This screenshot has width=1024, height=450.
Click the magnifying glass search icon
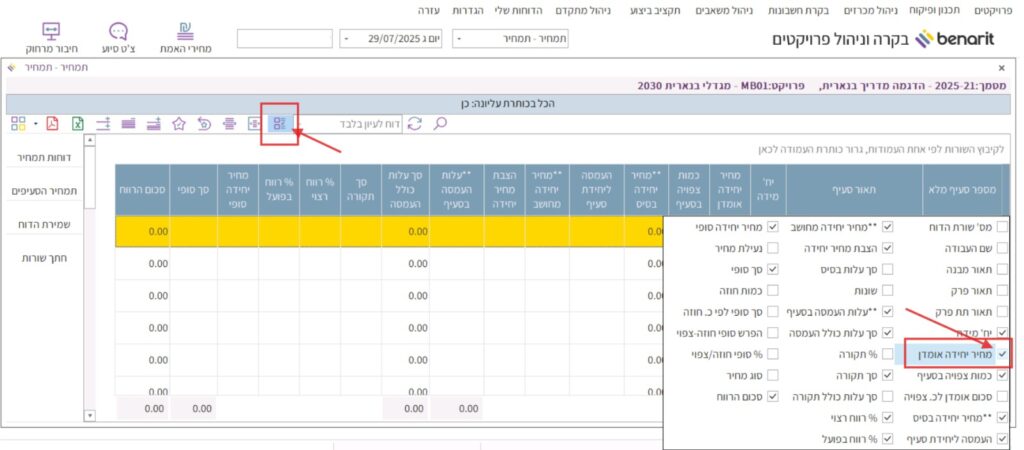[x=438, y=124]
